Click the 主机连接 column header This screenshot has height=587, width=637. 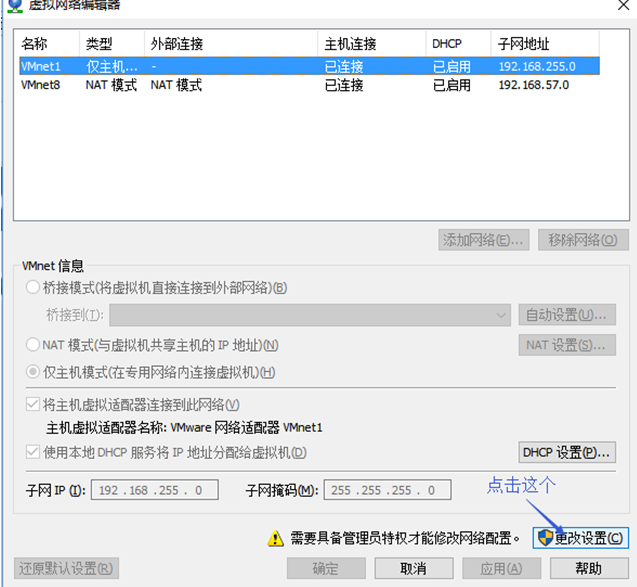pos(372,43)
